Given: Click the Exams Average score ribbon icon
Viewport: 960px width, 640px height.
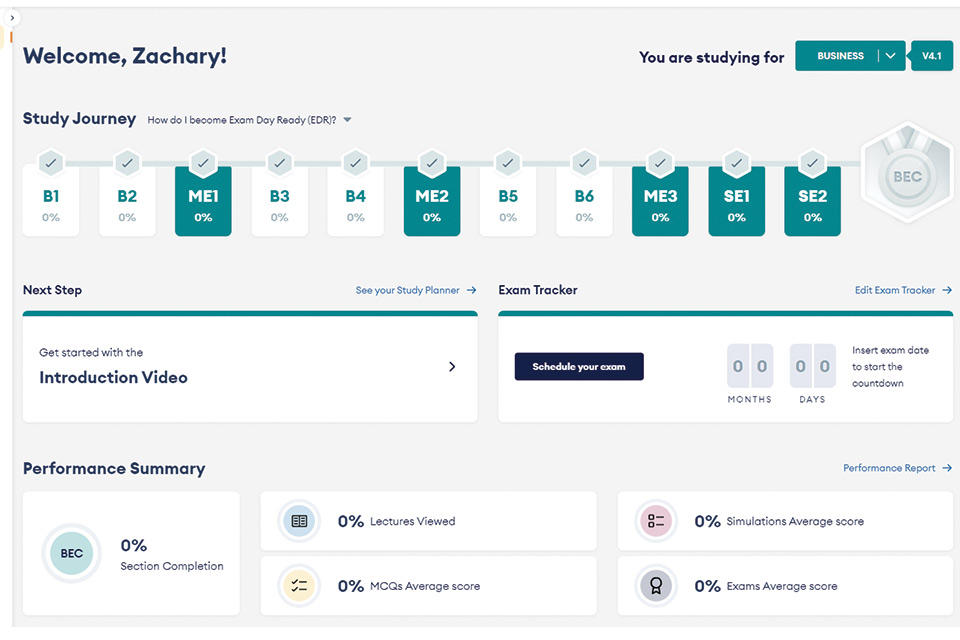Looking at the screenshot, I should click(656, 586).
